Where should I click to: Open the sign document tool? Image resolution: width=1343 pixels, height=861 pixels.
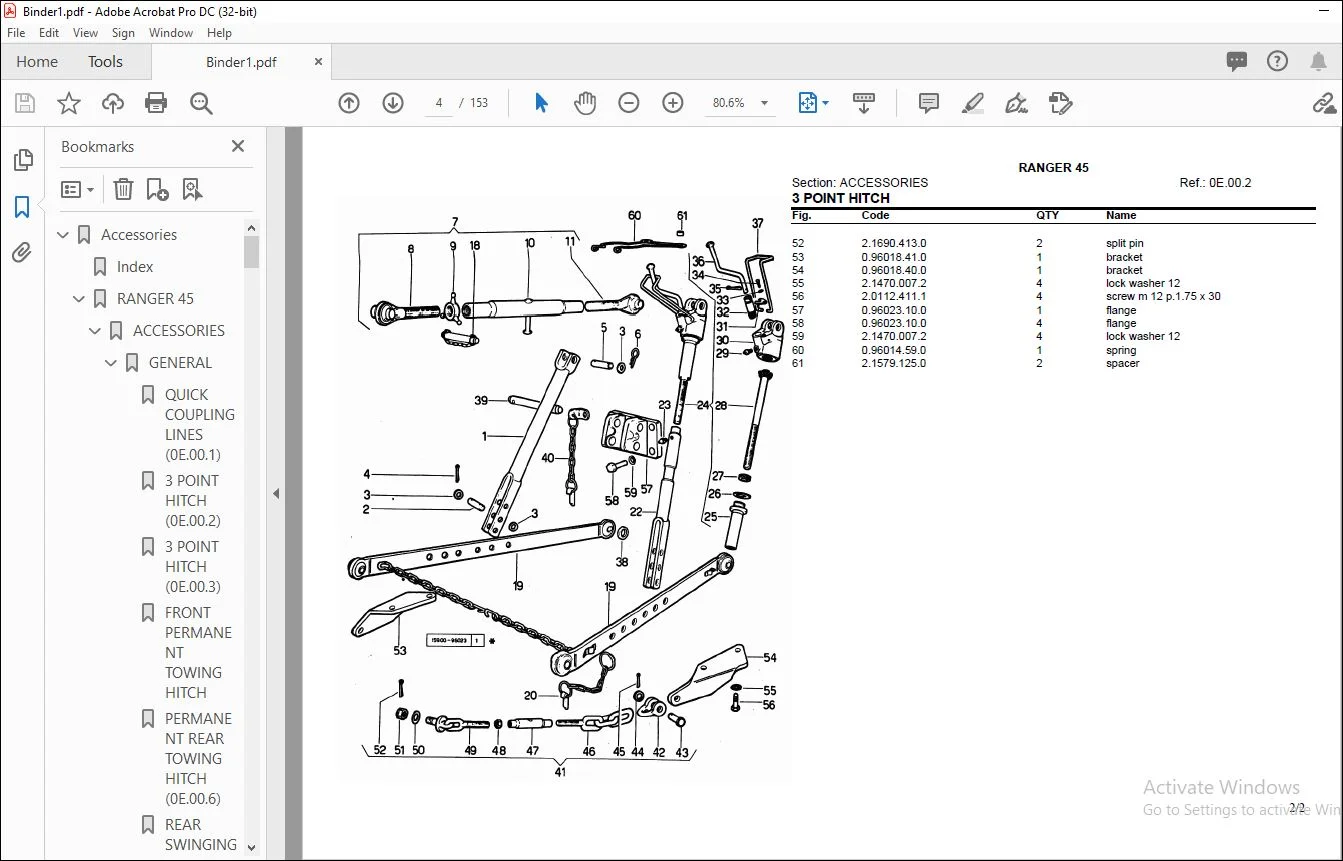1016,103
